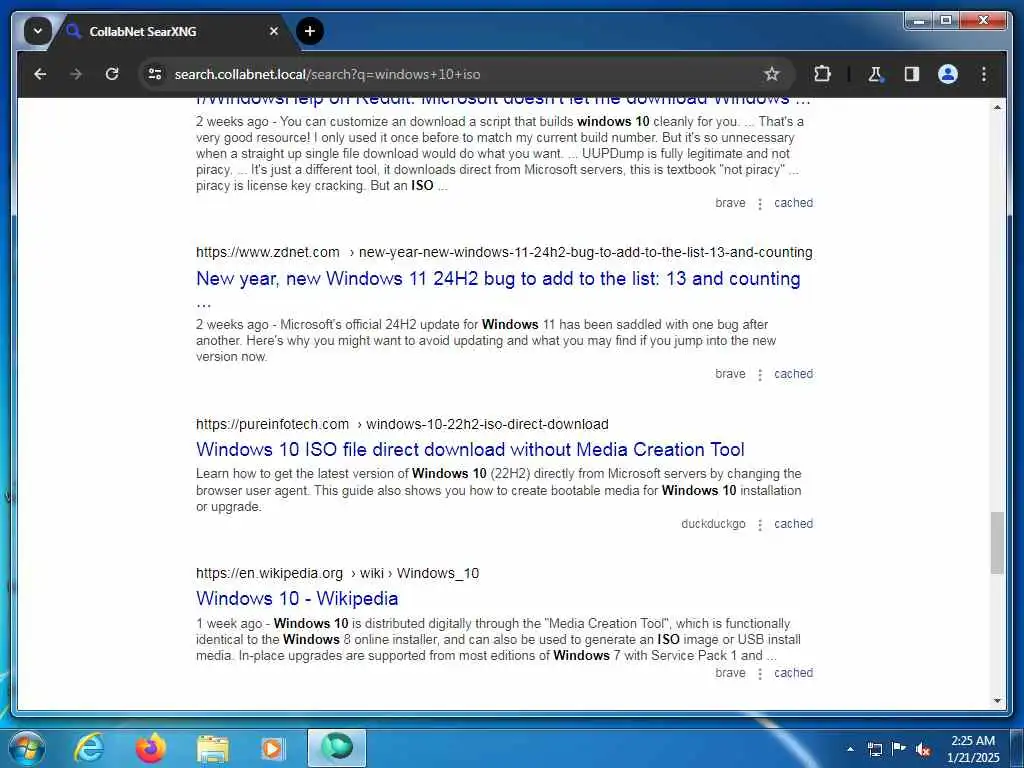The image size is (1024, 768).
Task: Open site information icon in address bar
Action: (x=155, y=74)
